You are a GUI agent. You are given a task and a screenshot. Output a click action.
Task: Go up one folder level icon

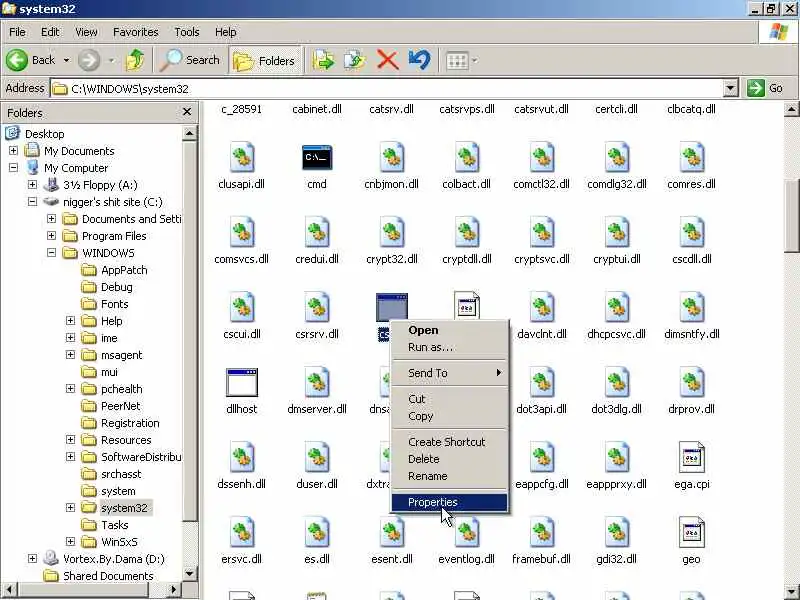(x=135, y=60)
